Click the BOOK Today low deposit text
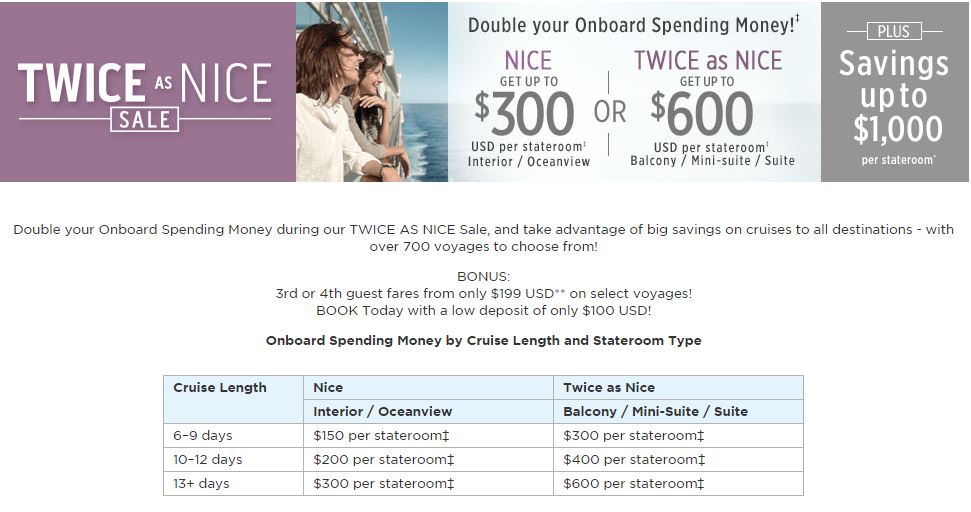Screen dimensions: 971x512 [x=484, y=311]
